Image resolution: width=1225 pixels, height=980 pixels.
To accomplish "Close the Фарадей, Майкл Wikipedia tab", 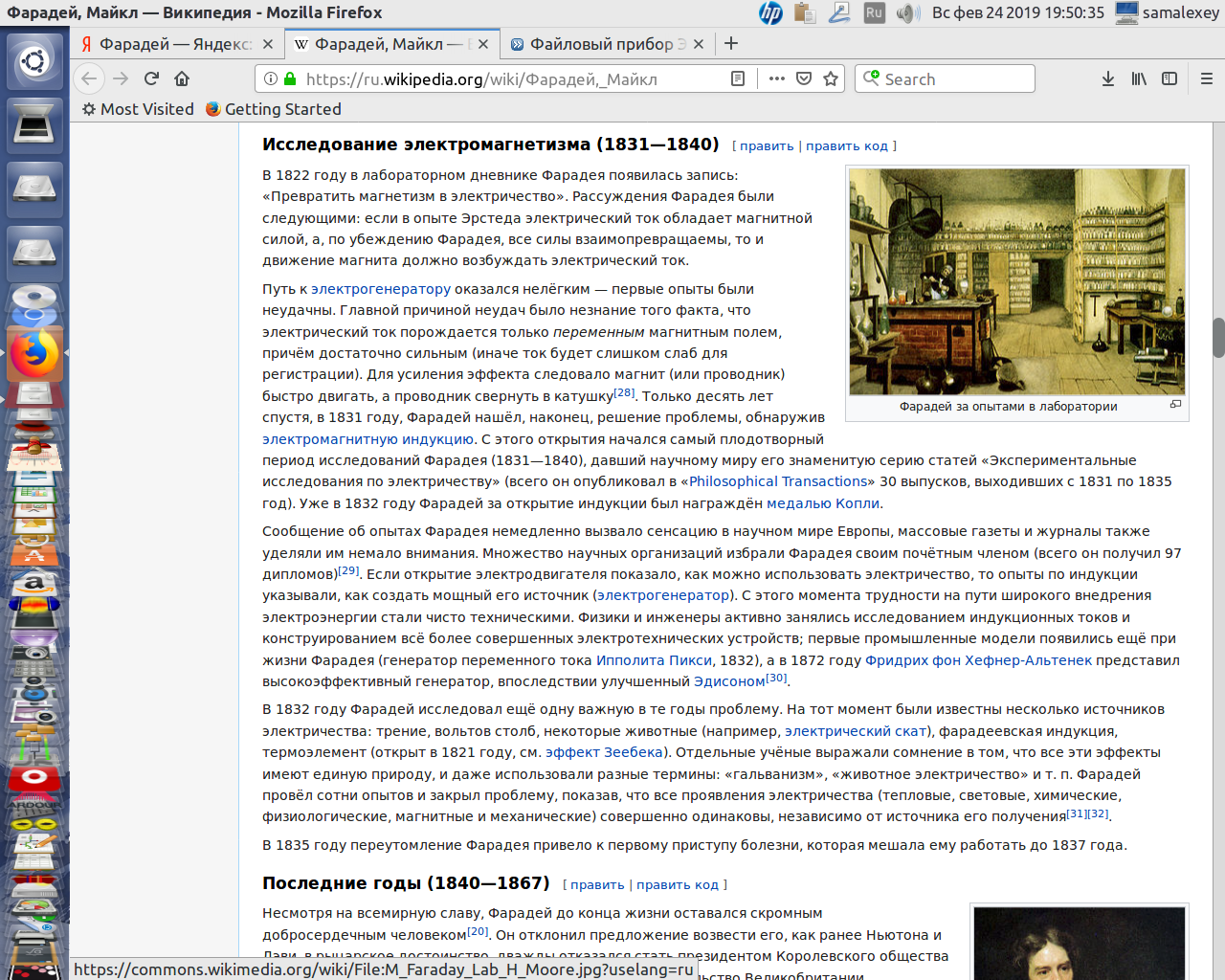I will point(483,44).
